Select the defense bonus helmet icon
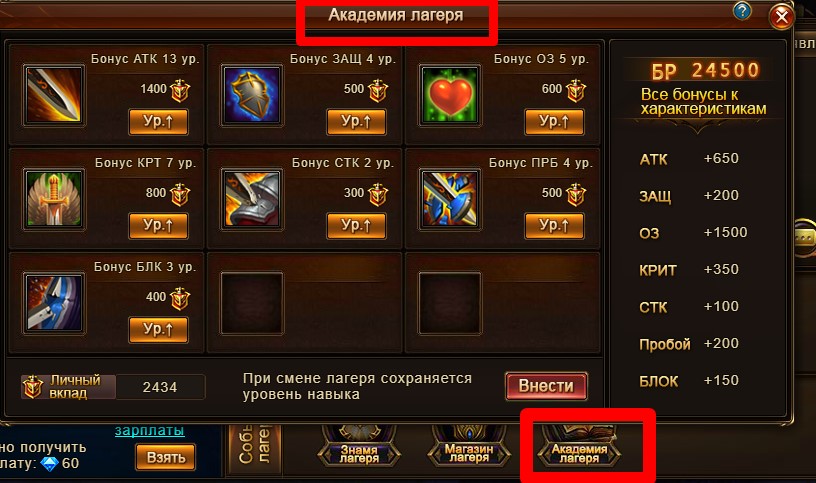Screen dimensions: 816x483 pos(252,95)
